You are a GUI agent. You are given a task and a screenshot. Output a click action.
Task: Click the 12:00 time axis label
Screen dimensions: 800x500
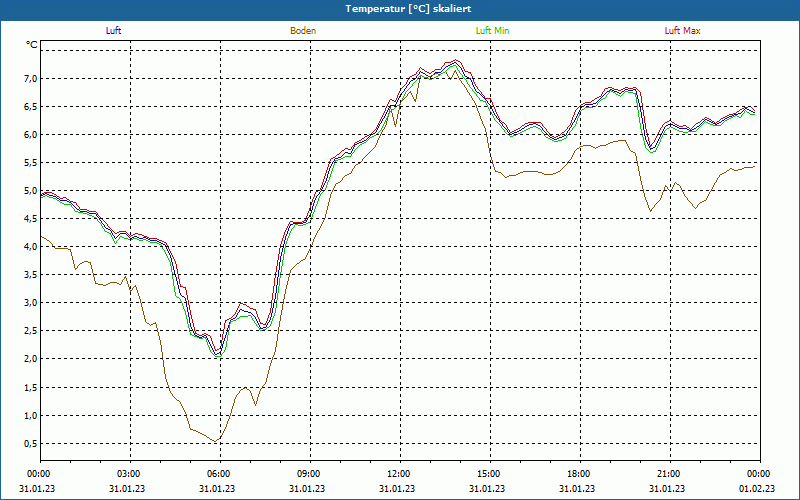point(400,474)
